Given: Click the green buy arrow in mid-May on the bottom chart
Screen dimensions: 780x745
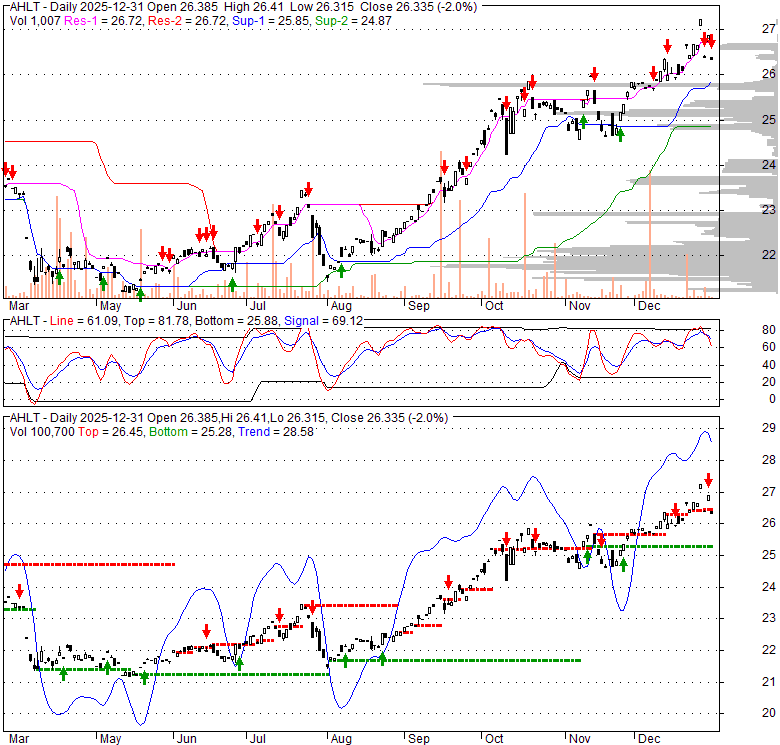Looking at the screenshot, I should click(x=144, y=677).
